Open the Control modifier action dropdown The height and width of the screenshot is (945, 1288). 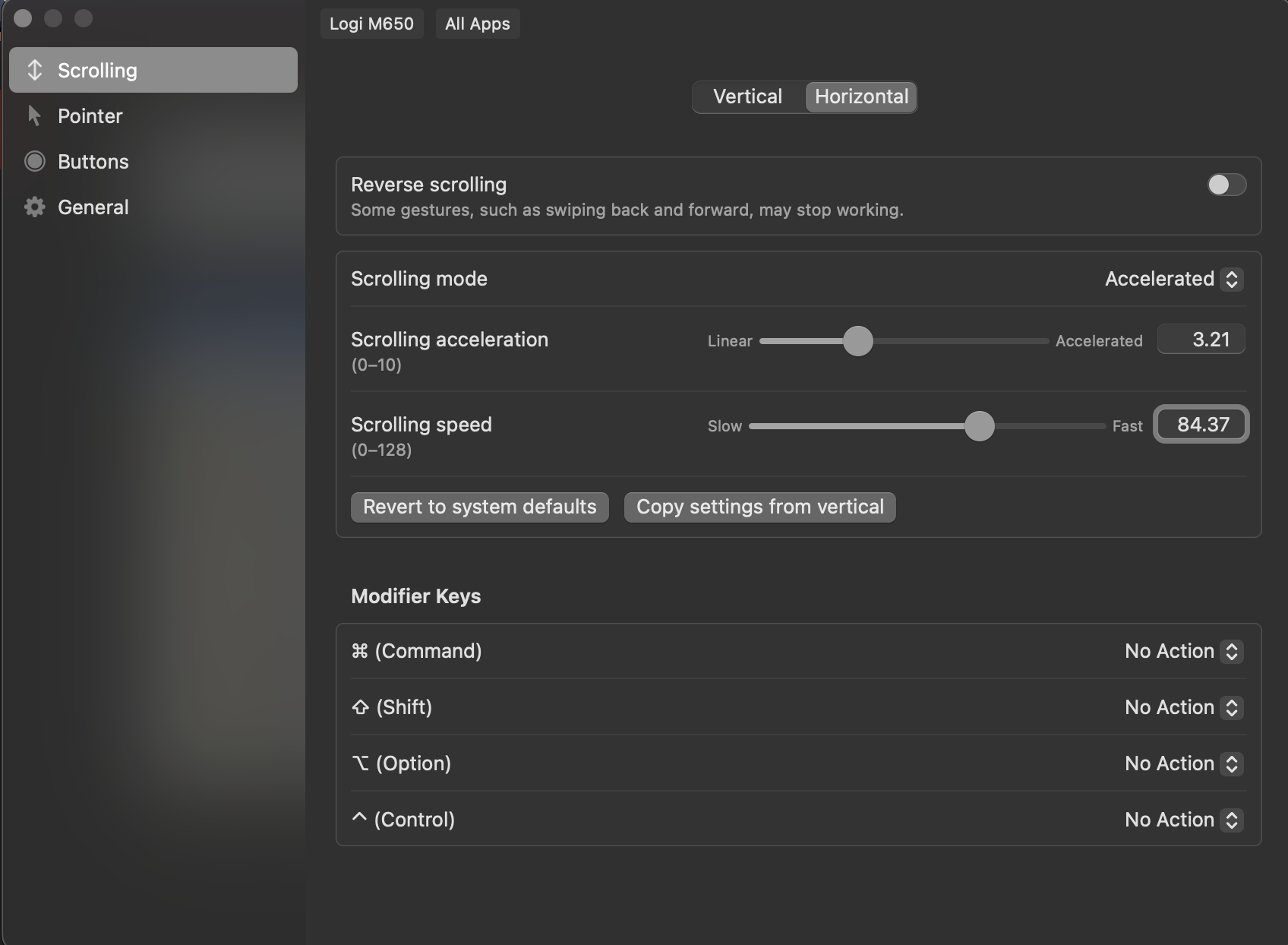[1183, 820]
